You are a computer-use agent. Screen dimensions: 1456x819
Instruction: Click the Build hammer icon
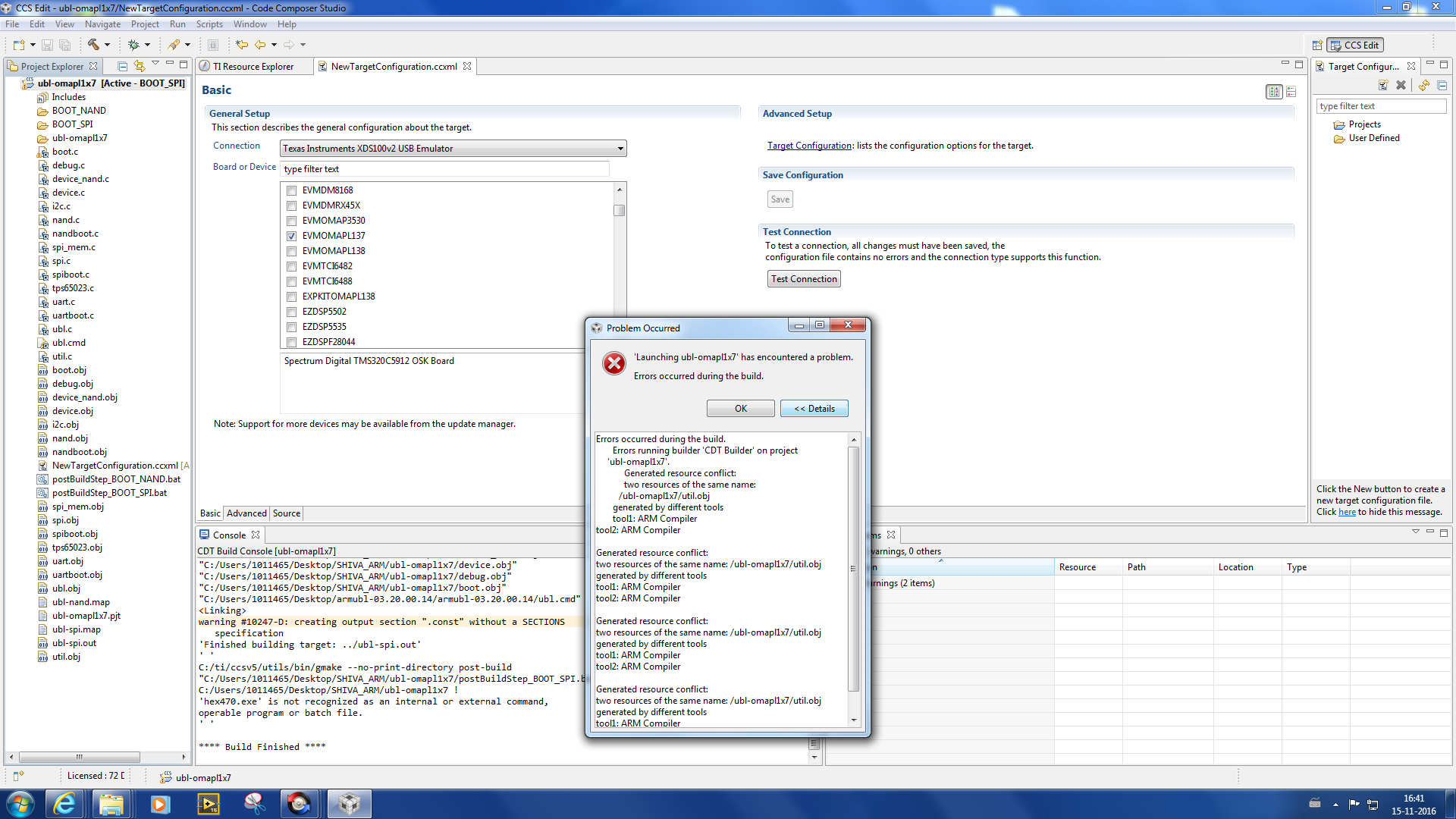[93, 45]
